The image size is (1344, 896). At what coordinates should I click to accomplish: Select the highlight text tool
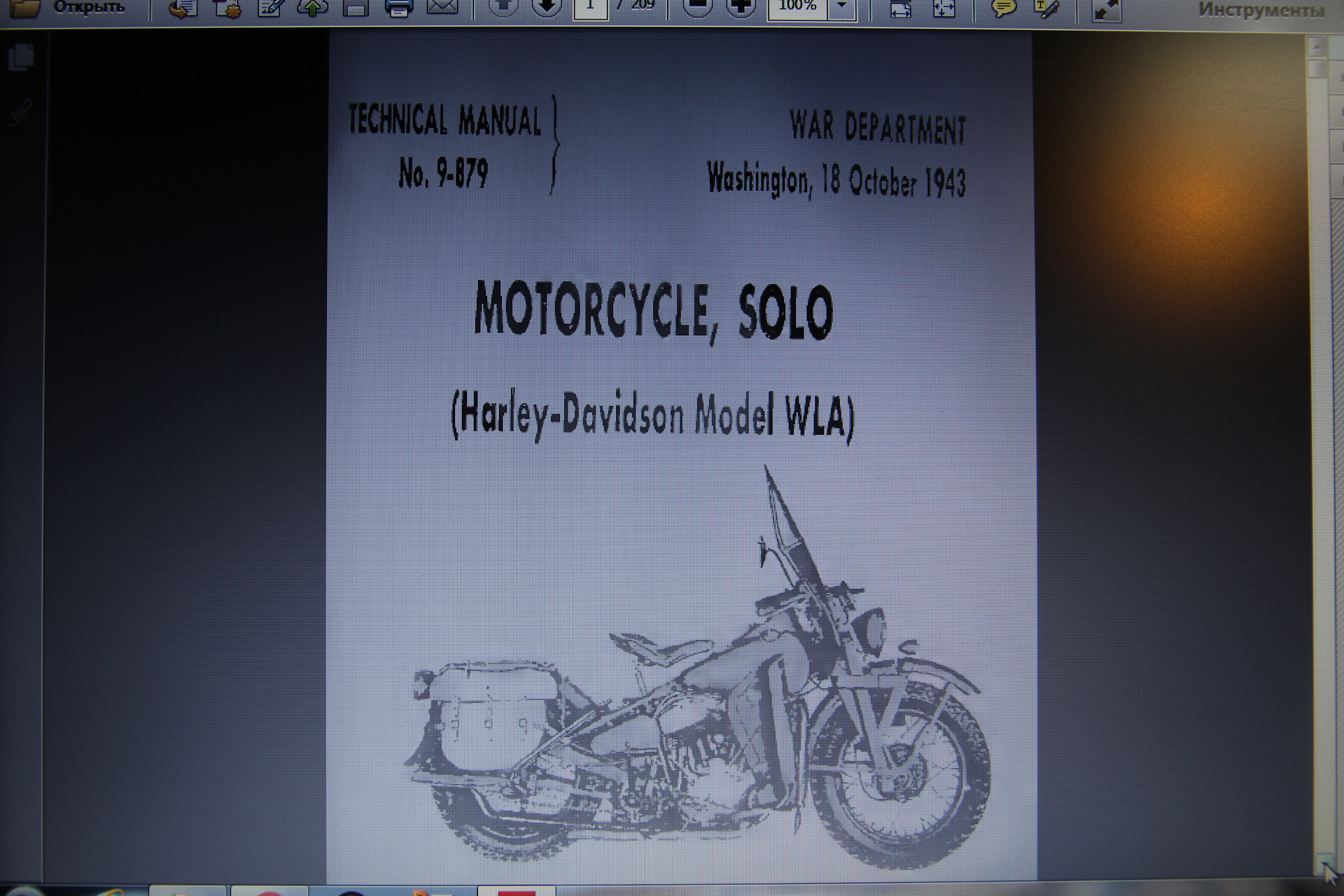point(1047,8)
